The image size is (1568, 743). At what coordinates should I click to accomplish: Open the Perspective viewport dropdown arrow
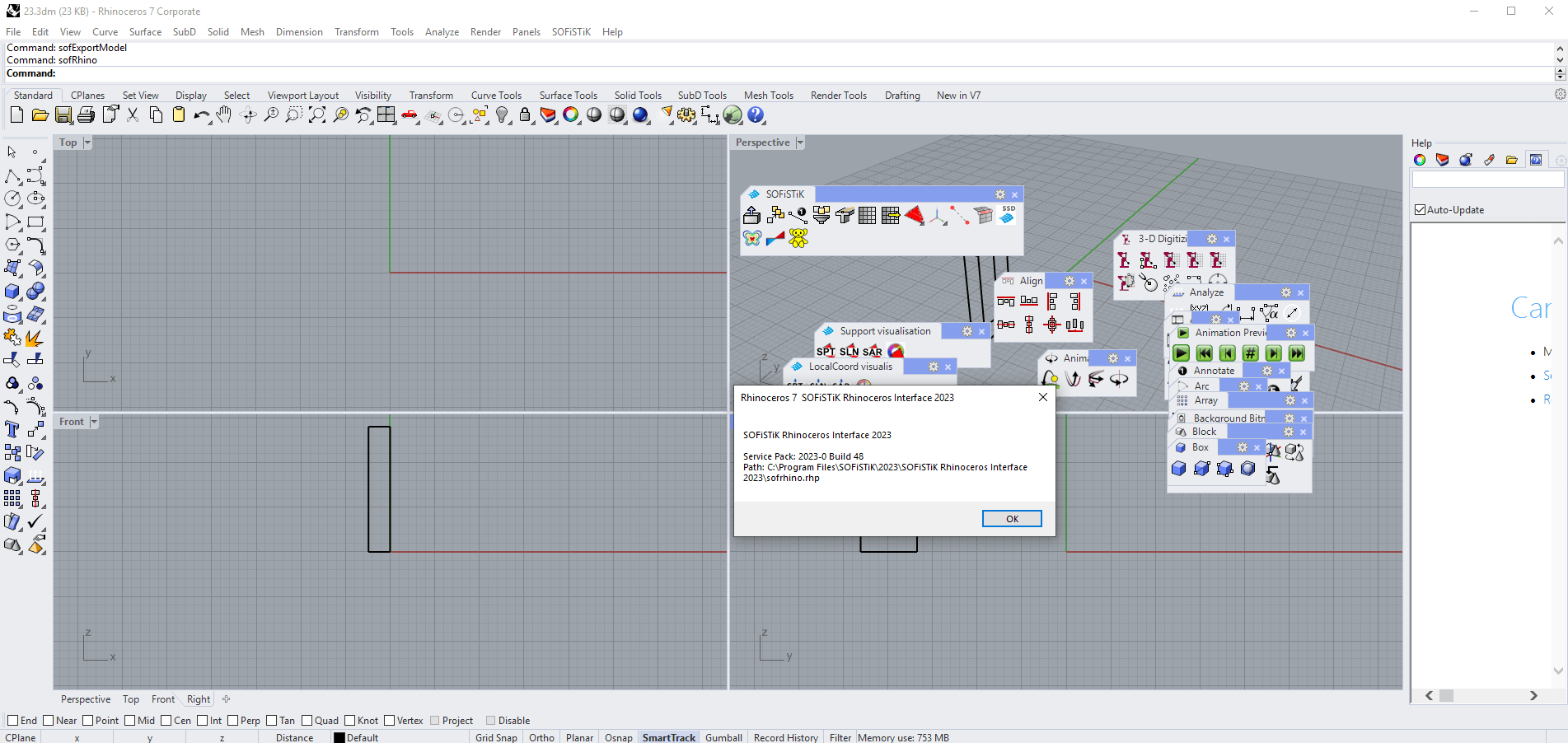[799, 143]
